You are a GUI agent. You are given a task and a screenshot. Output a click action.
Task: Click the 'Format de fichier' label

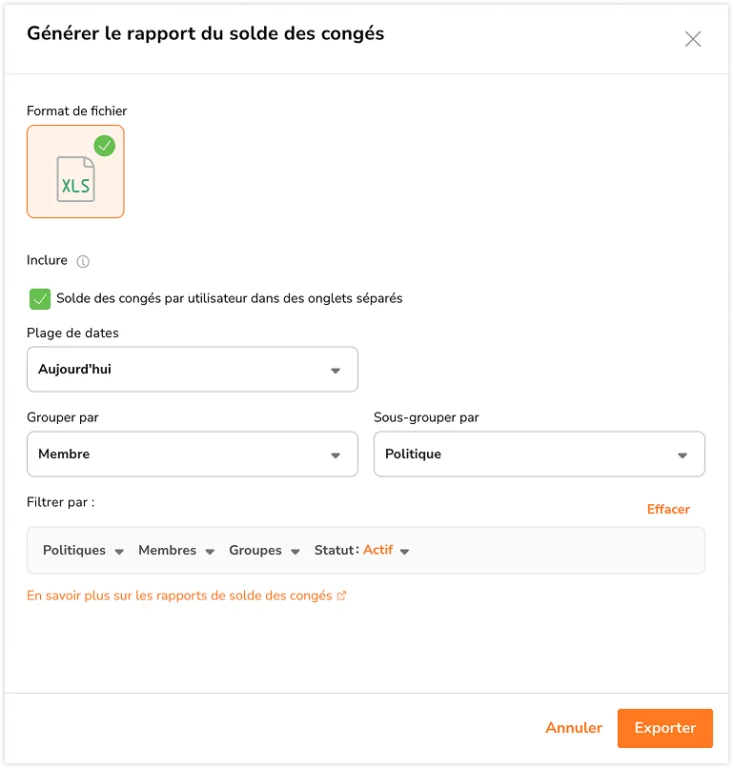point(77,111)
